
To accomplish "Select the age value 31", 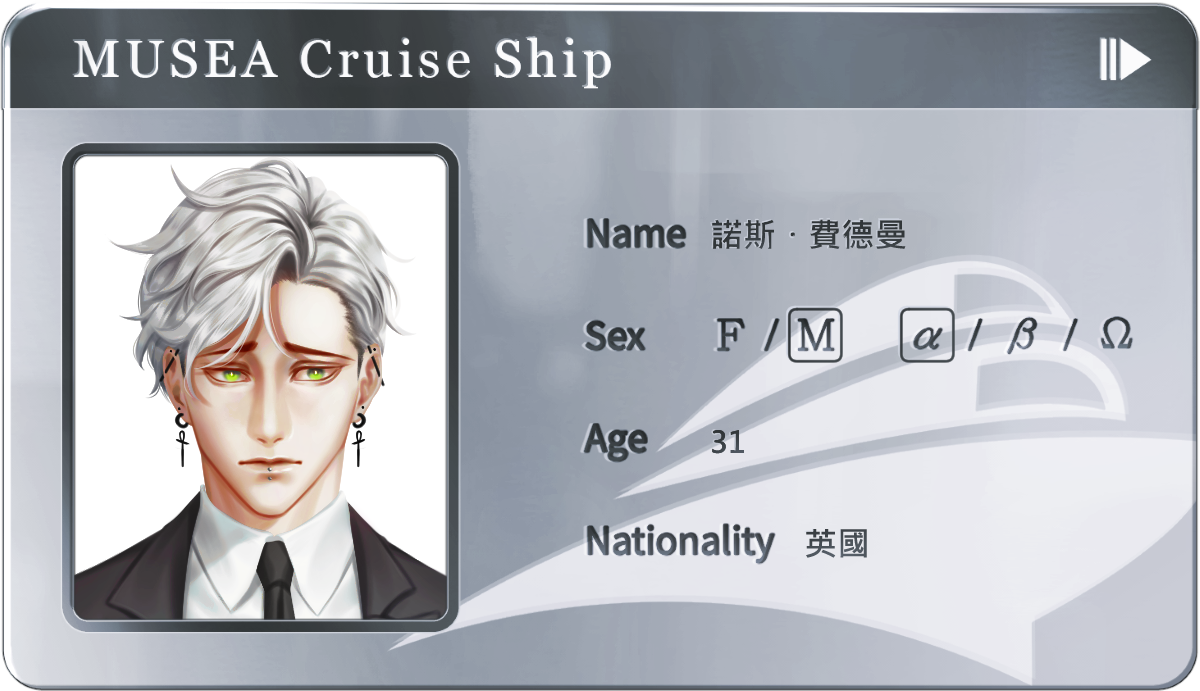I will click(728, 442).
